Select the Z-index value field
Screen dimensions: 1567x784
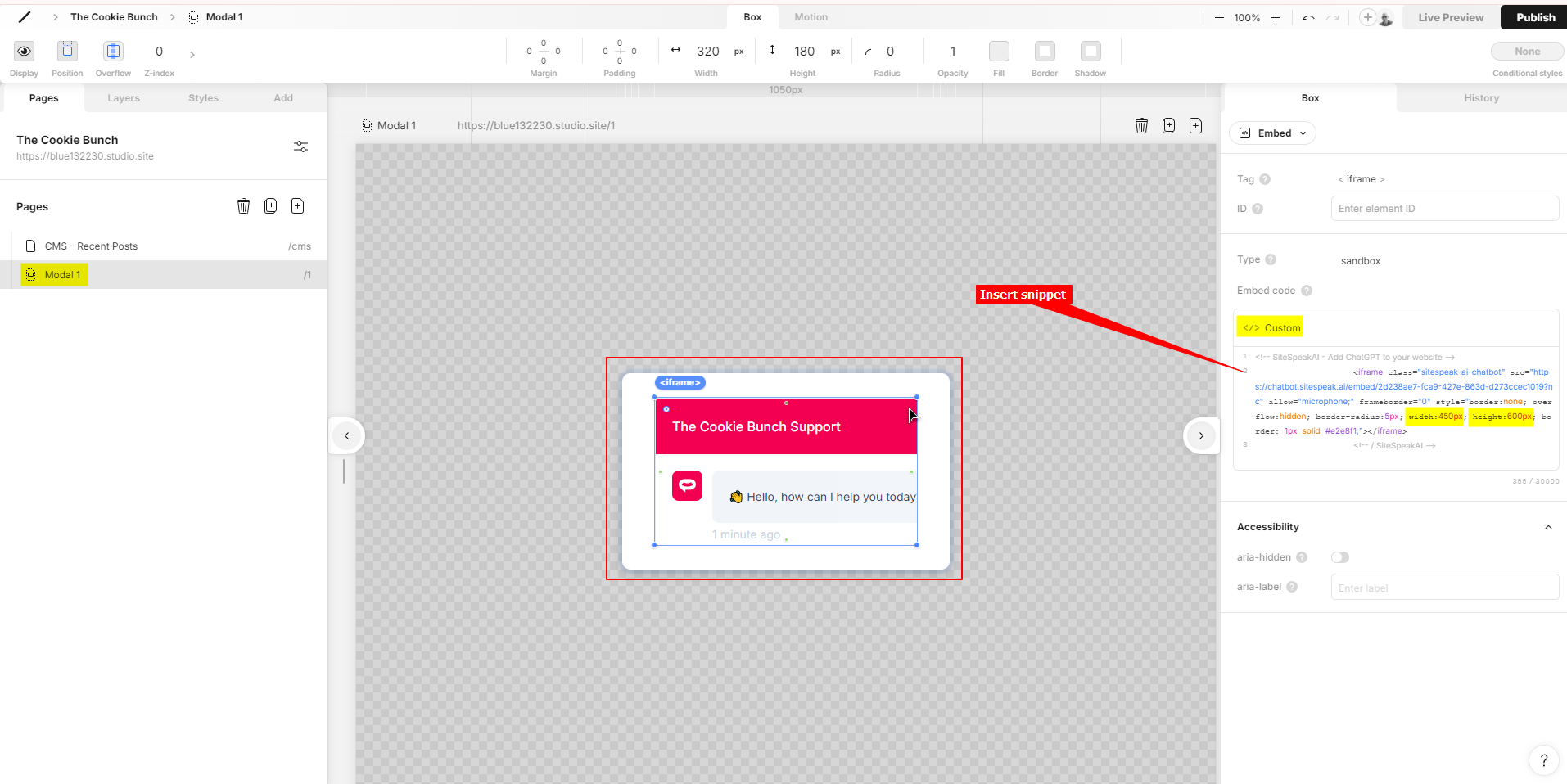(159, 52)
